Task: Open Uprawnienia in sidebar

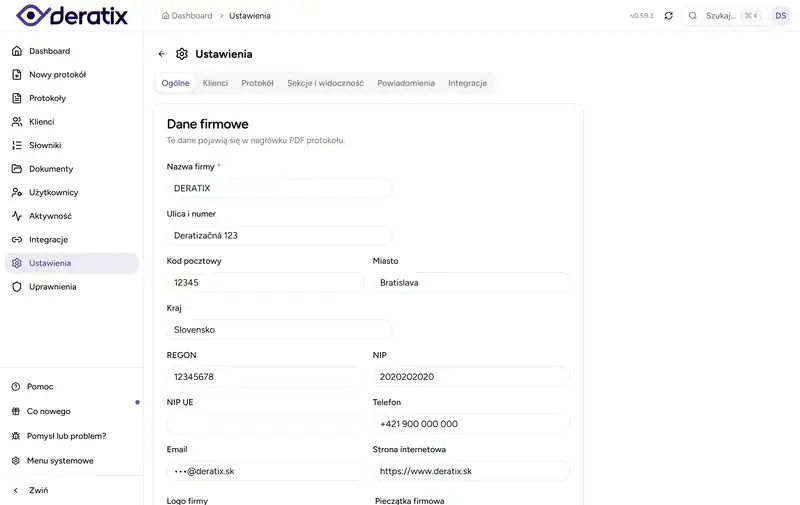Action: (x=72, y=287)
